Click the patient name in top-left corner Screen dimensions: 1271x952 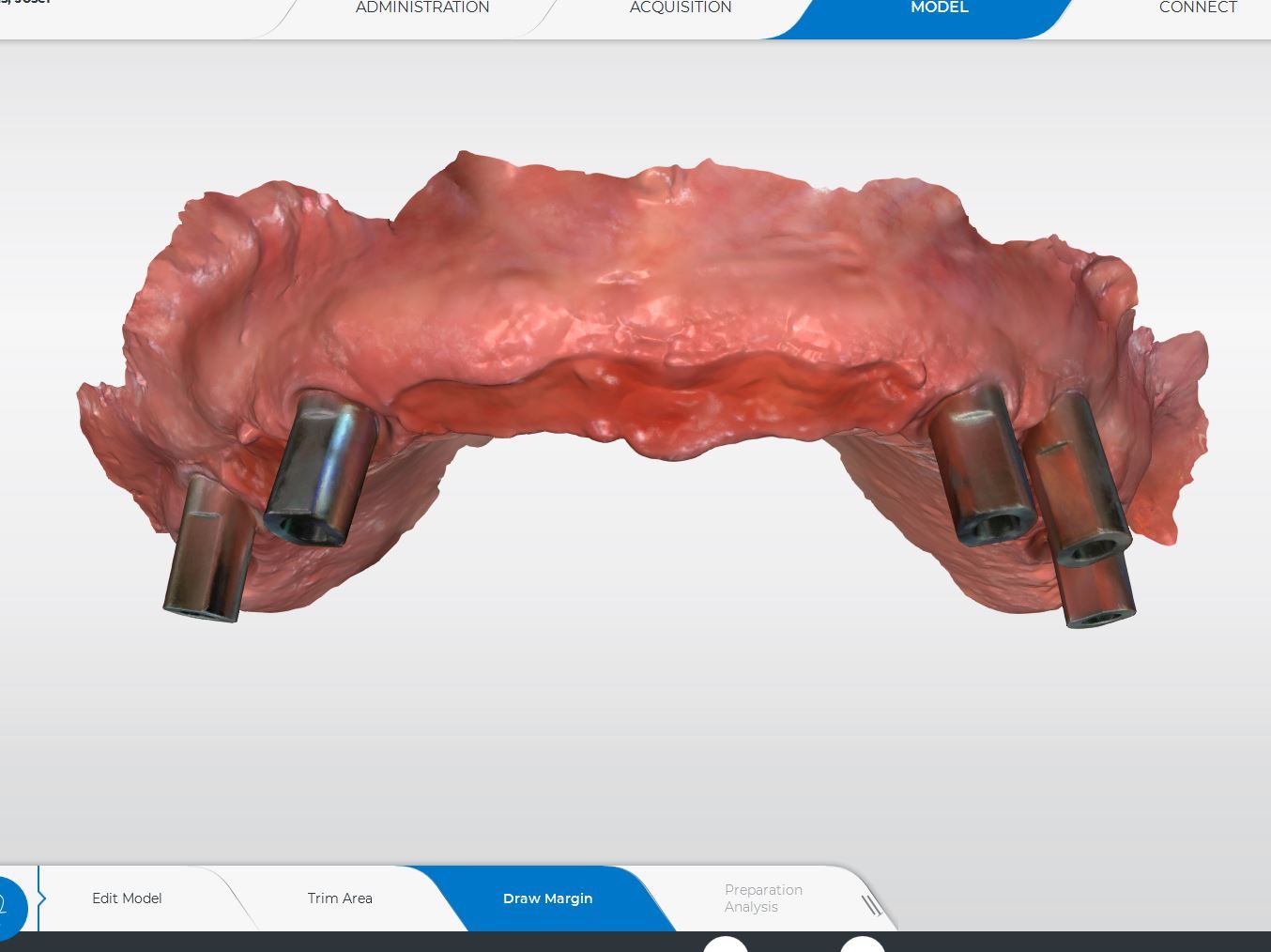(25, 3)
